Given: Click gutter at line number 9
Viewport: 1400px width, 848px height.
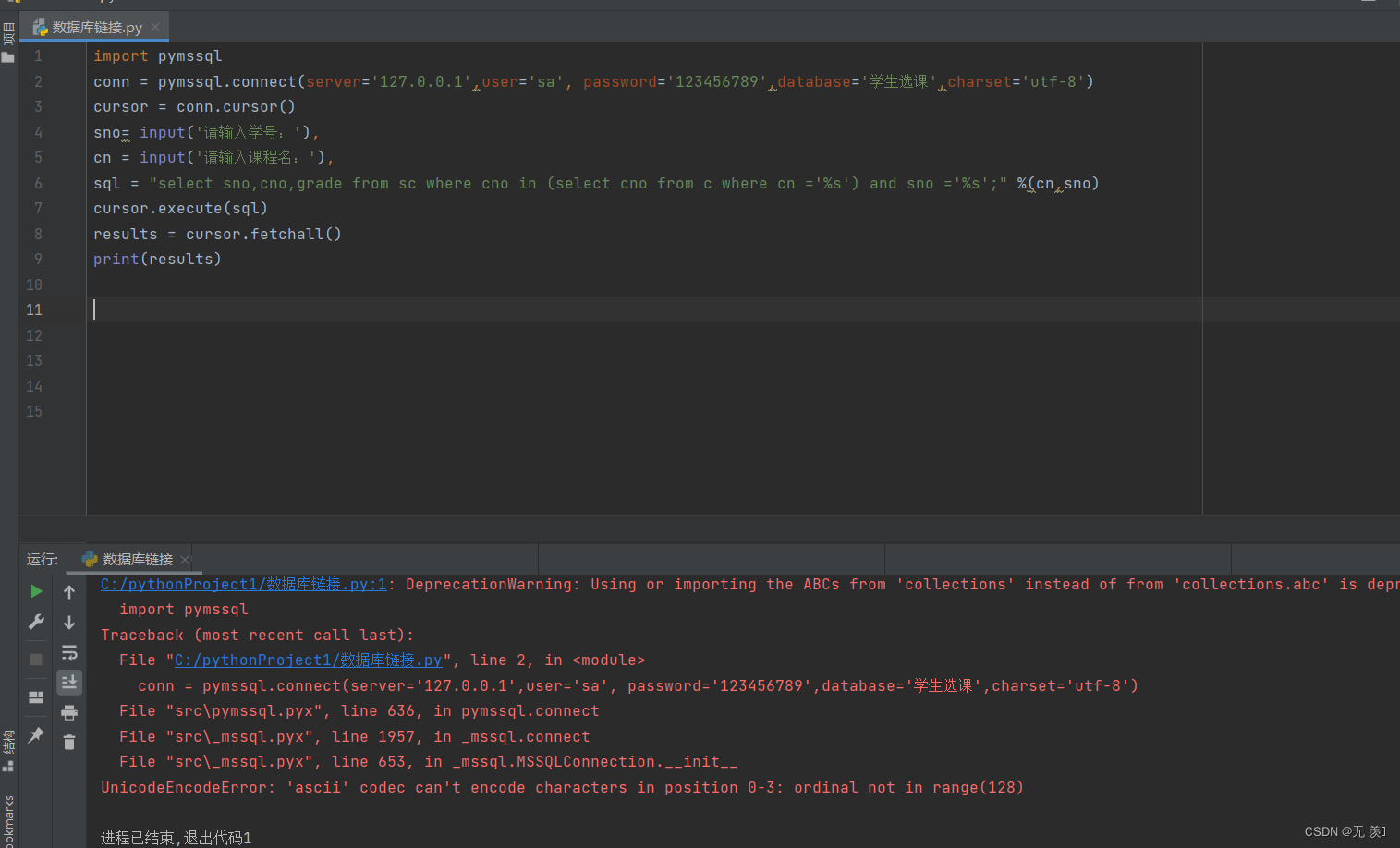Looking at the screenshot, I should click(38, 259).
